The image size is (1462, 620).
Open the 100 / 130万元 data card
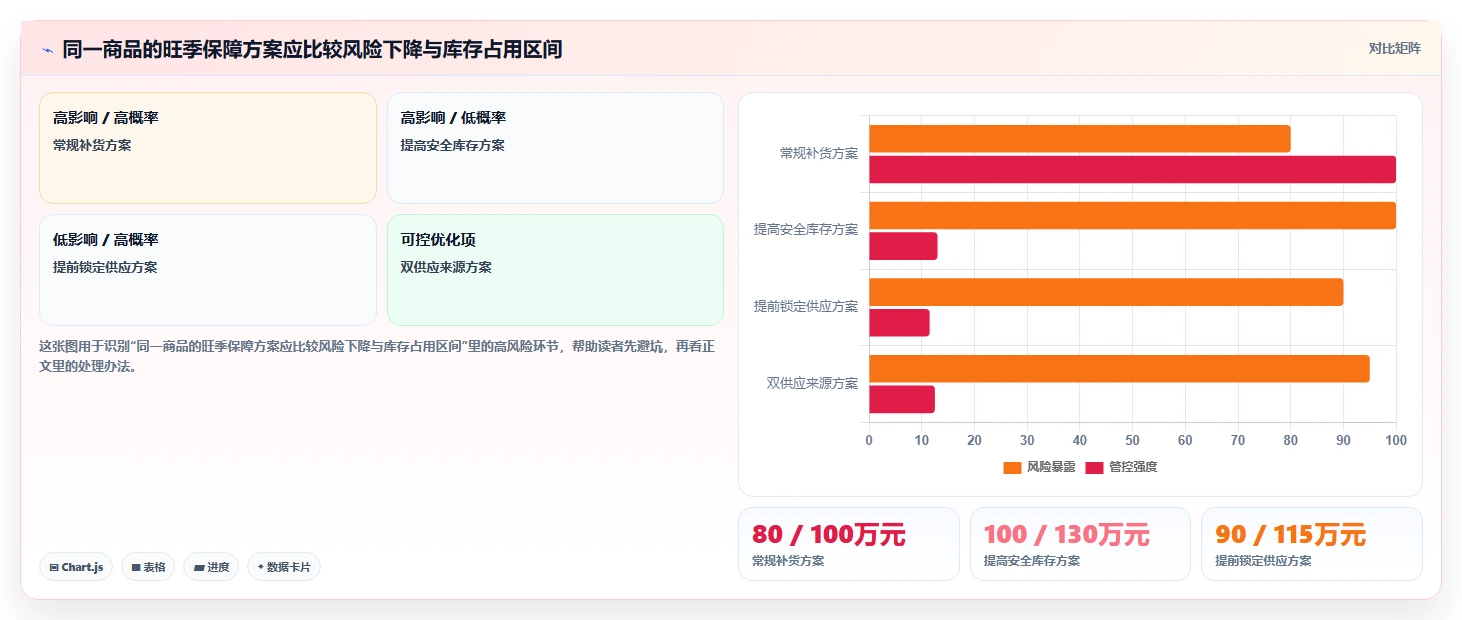coord(1080,544)
